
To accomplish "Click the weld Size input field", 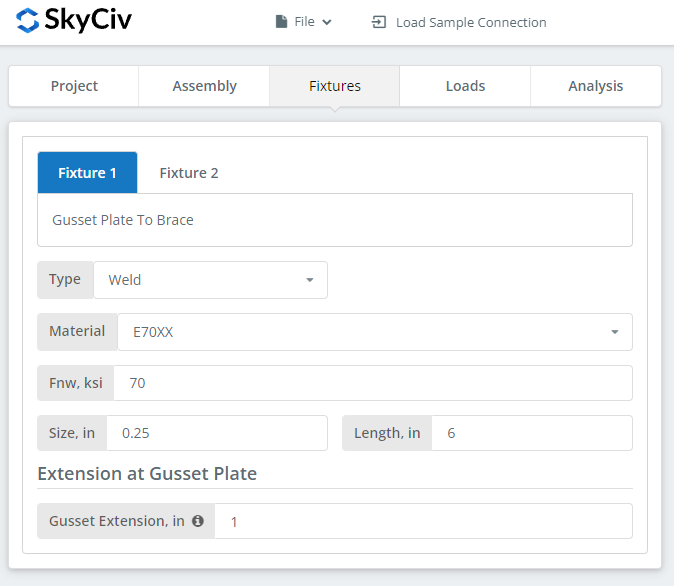I will tap(217, 433).
